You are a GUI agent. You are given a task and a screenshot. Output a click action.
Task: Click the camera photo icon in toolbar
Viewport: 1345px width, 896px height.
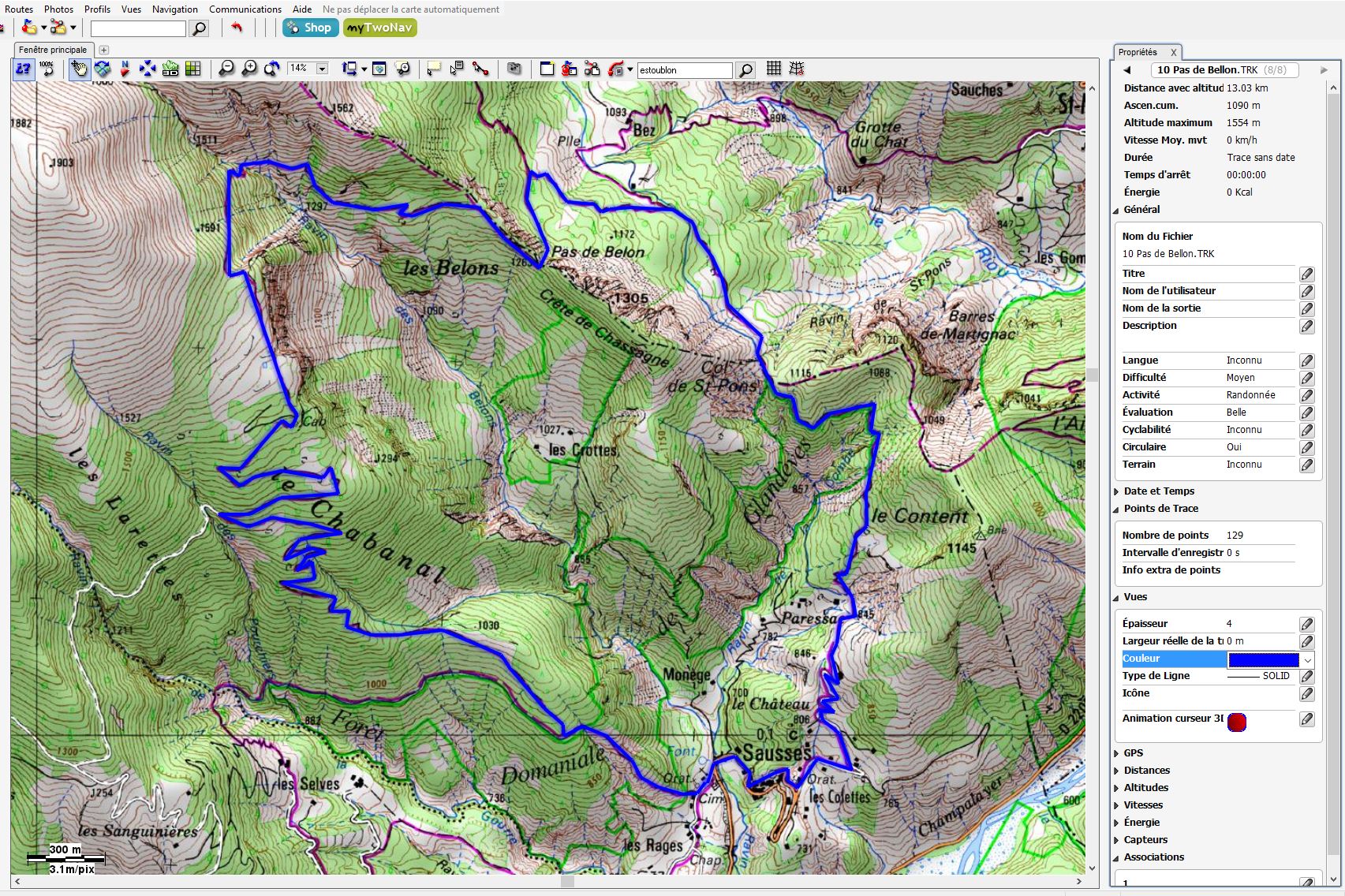click(514, 69)
